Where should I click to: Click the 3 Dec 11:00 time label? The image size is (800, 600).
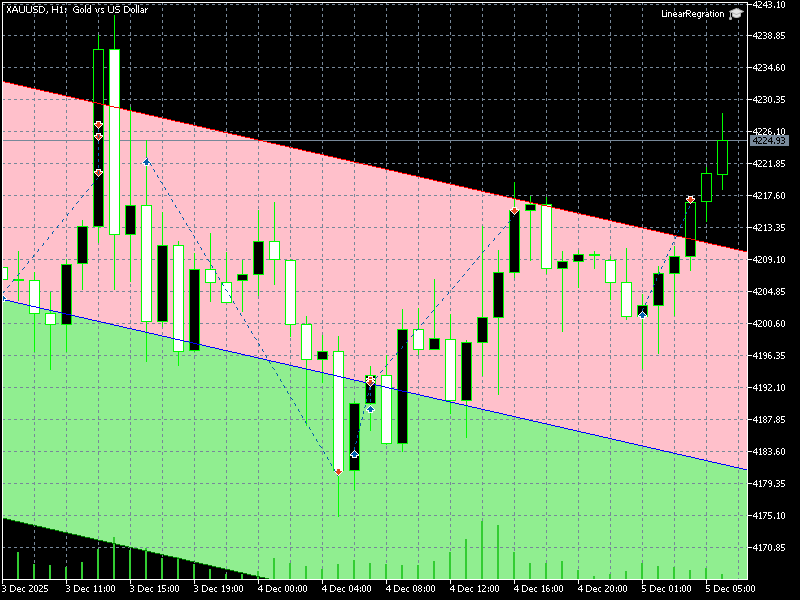tap(90, 589)
